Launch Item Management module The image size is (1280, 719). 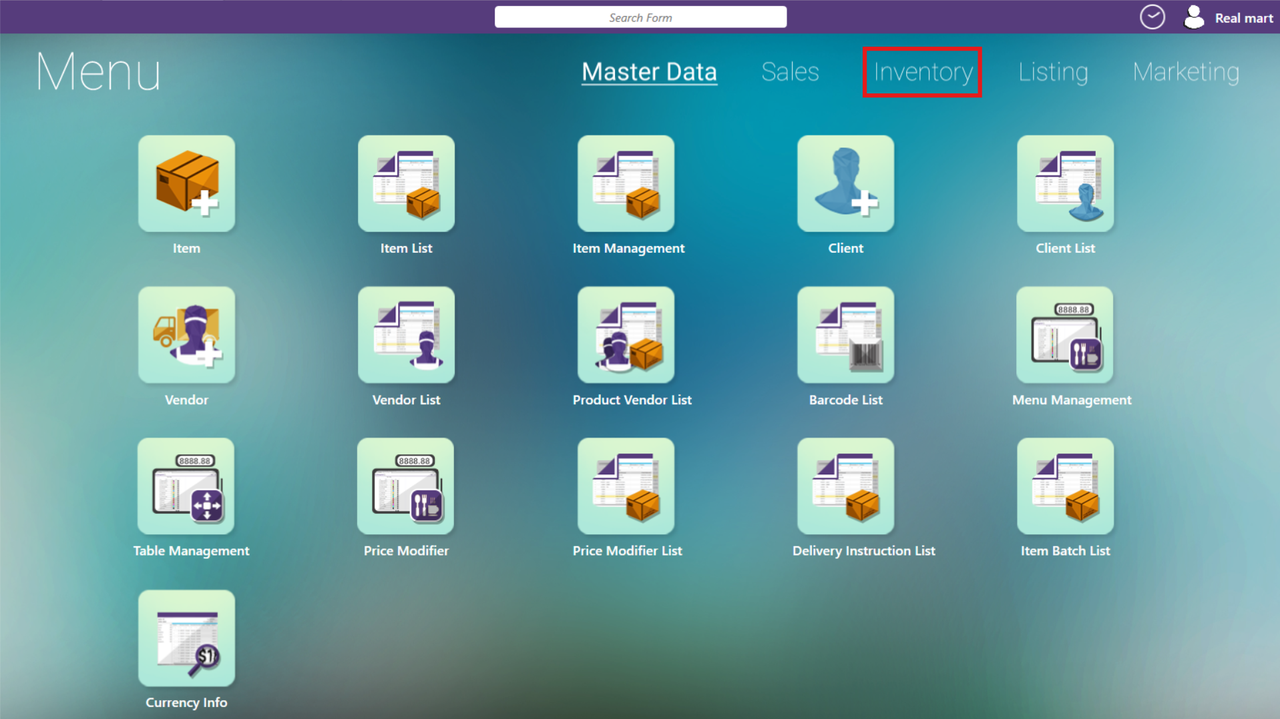pos(626,184)
